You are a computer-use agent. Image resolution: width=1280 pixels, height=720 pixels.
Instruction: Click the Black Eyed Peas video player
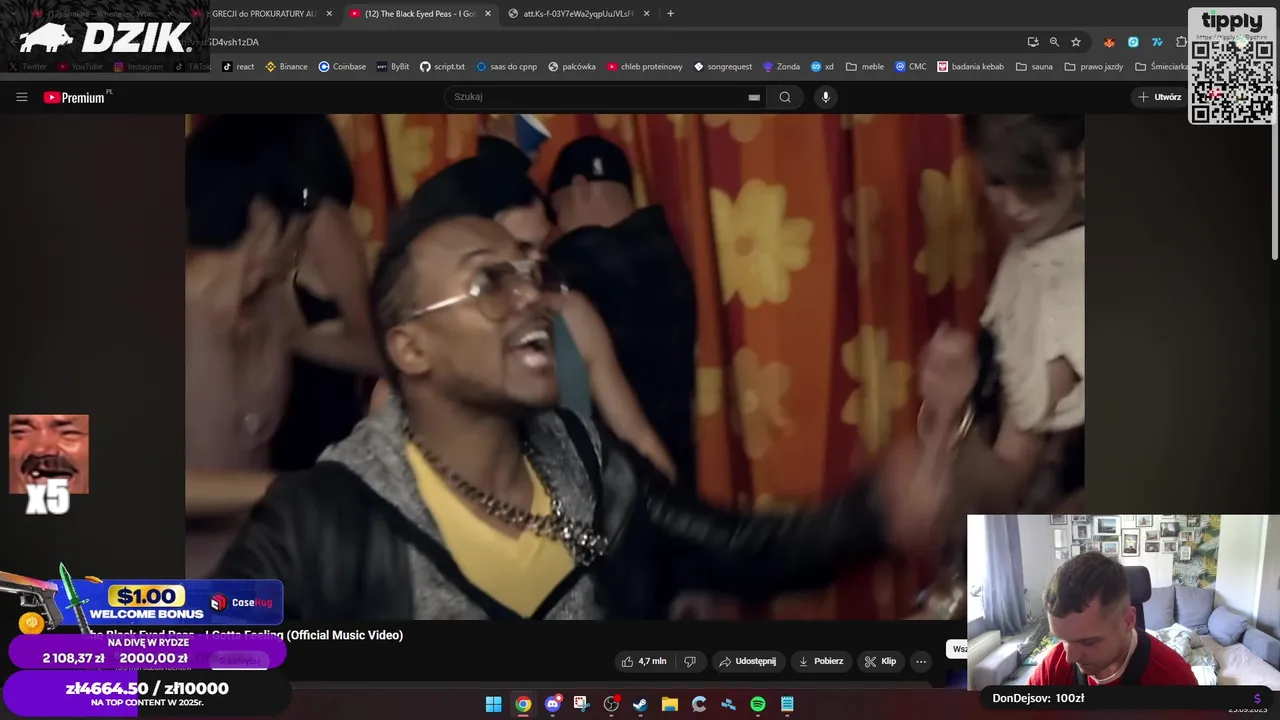[x=634, y=366]
